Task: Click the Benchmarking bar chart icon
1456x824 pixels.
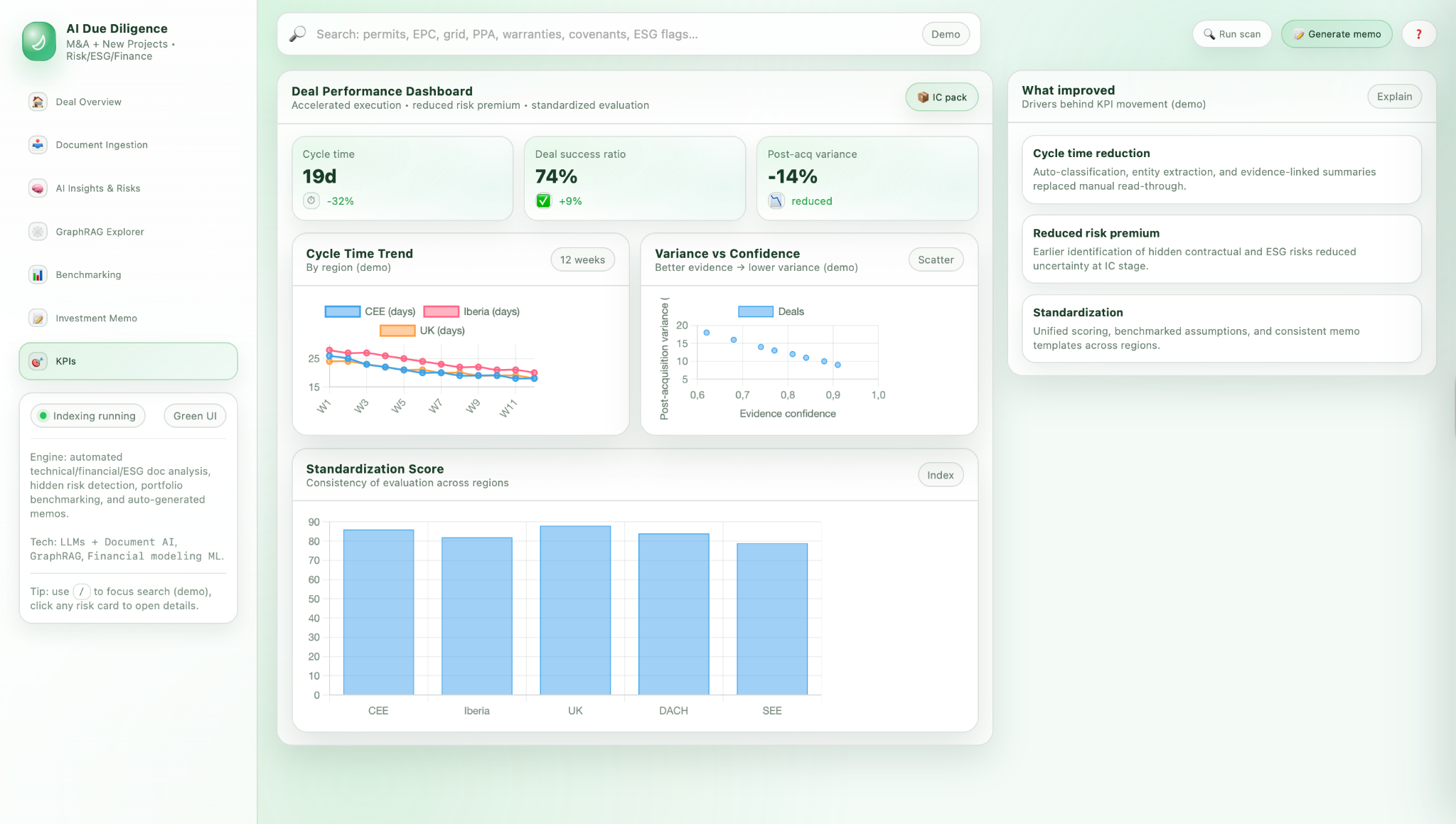Action: pyautogui.click(x=38, y=275)
